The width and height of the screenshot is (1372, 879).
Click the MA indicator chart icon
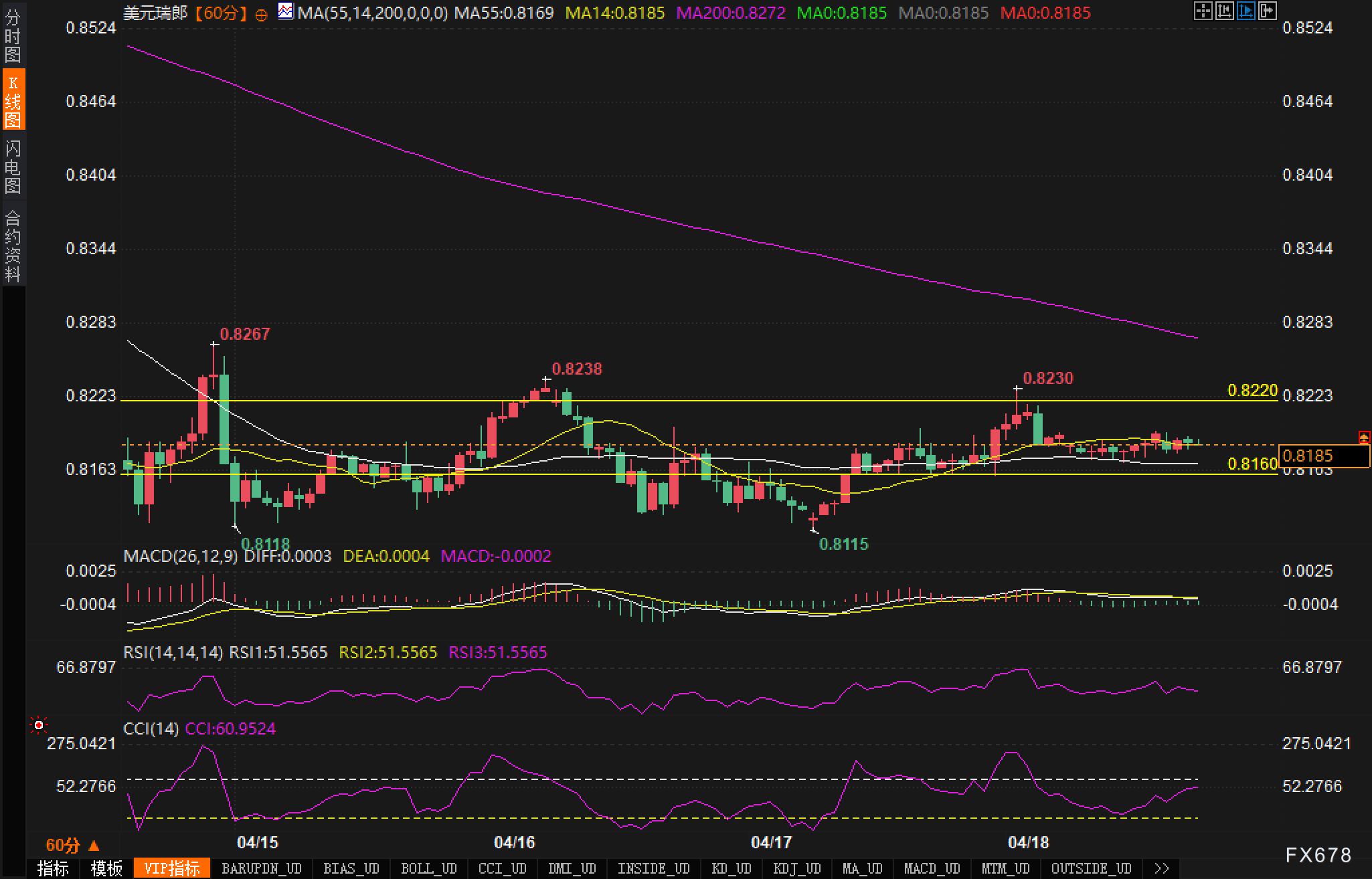tap(285, 11)
